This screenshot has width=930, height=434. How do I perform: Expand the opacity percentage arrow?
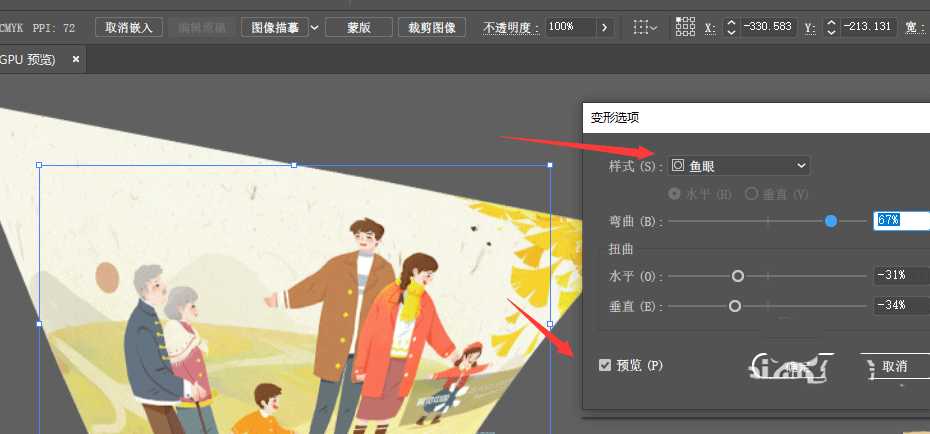(604, 27)
